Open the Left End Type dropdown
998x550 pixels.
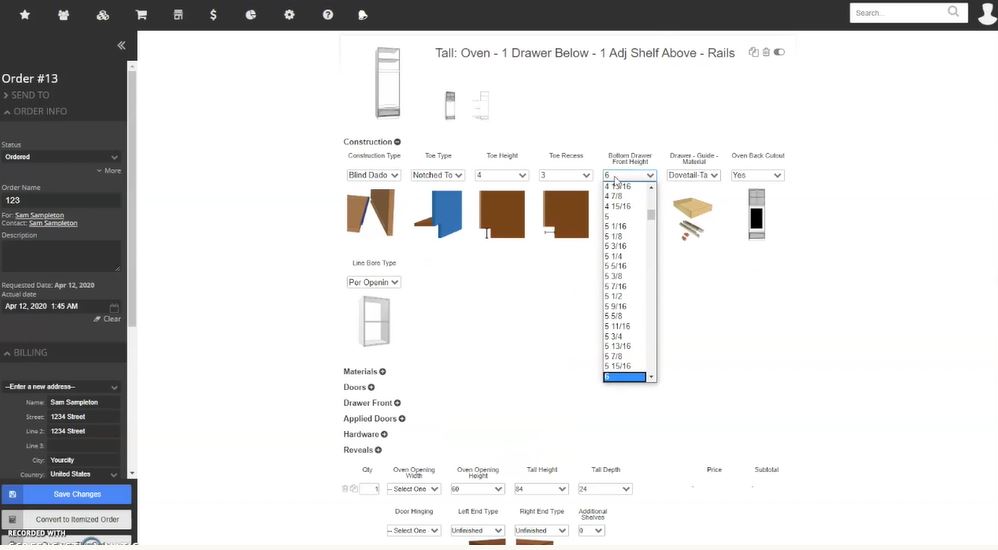[477, 530]
